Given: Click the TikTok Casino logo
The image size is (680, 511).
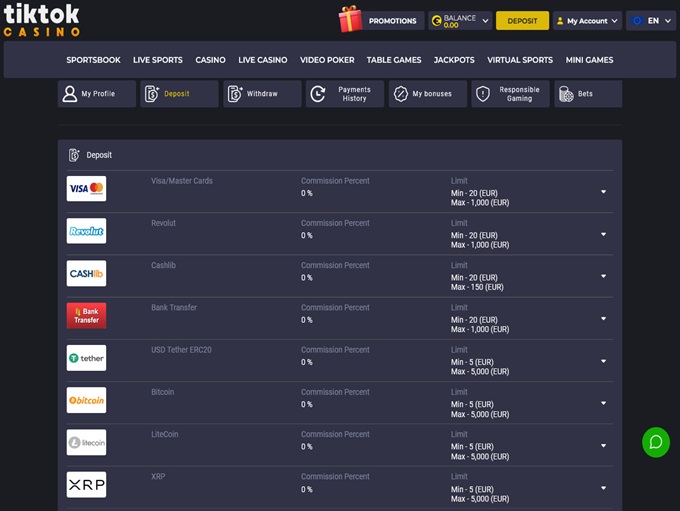Looking at the screenshot, I should (x=41, y=19).
